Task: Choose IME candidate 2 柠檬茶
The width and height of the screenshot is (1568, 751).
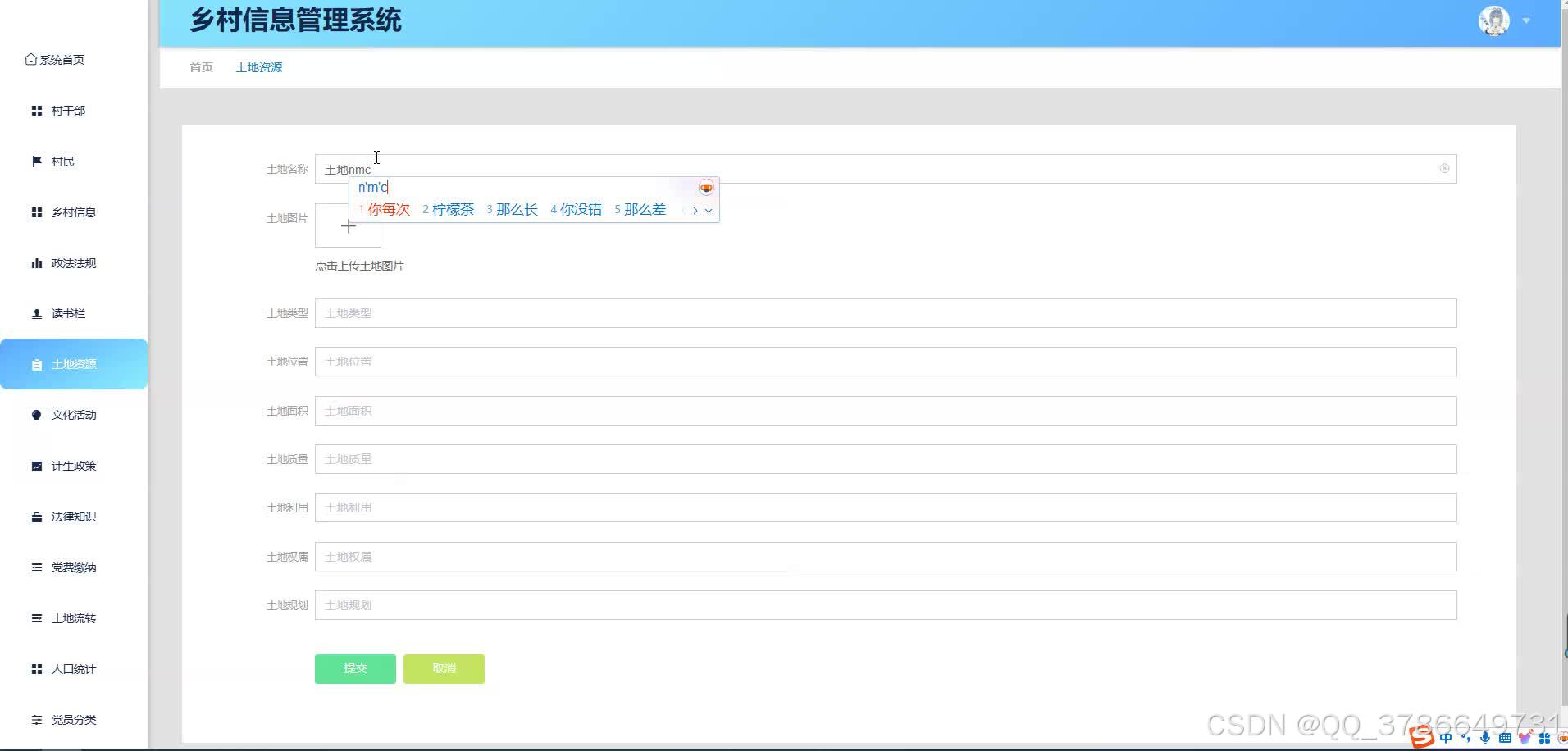Action: (x=449, y=210)
